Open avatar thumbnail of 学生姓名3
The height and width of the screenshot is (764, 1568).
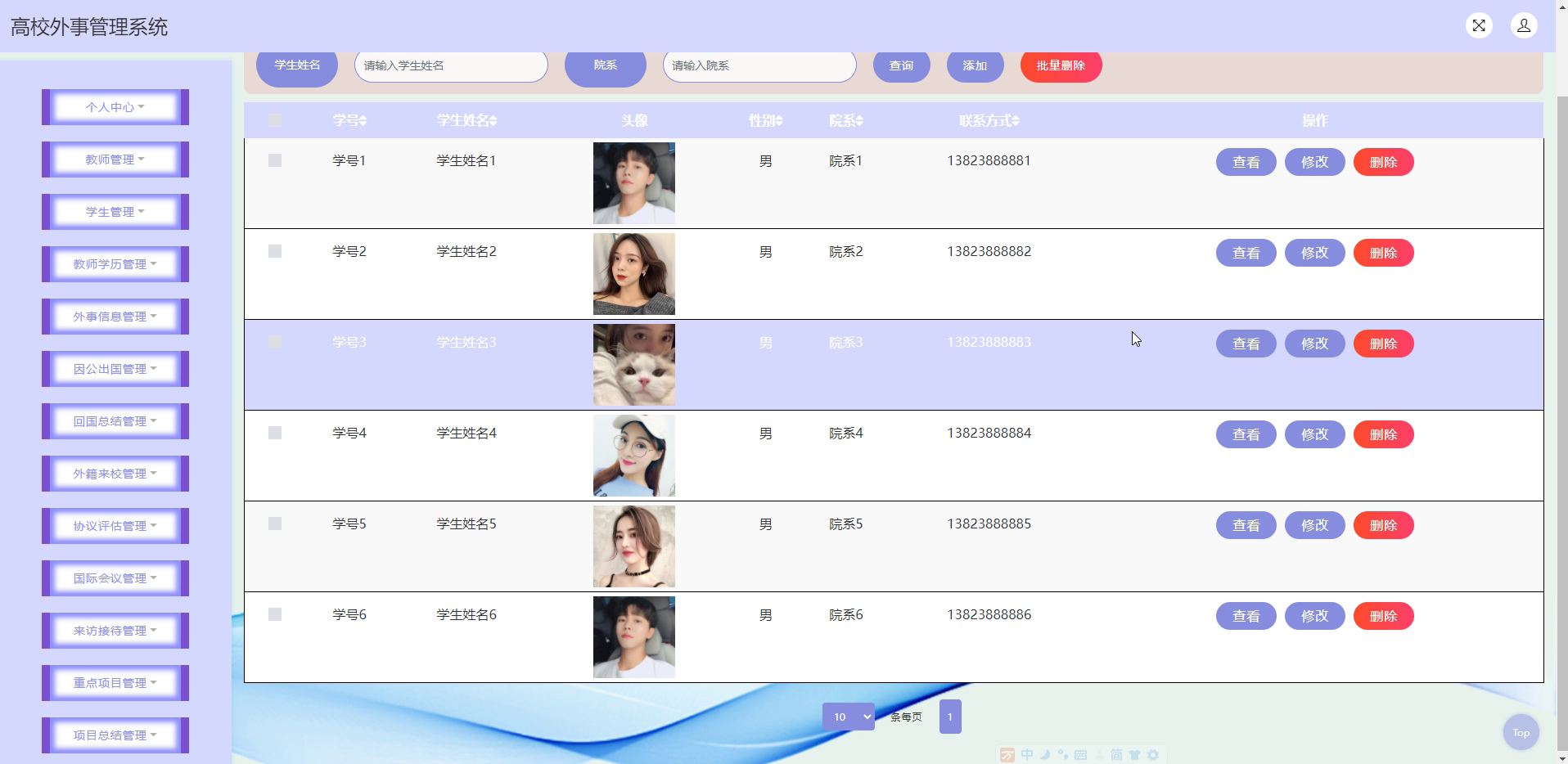(x=634, y=365)
